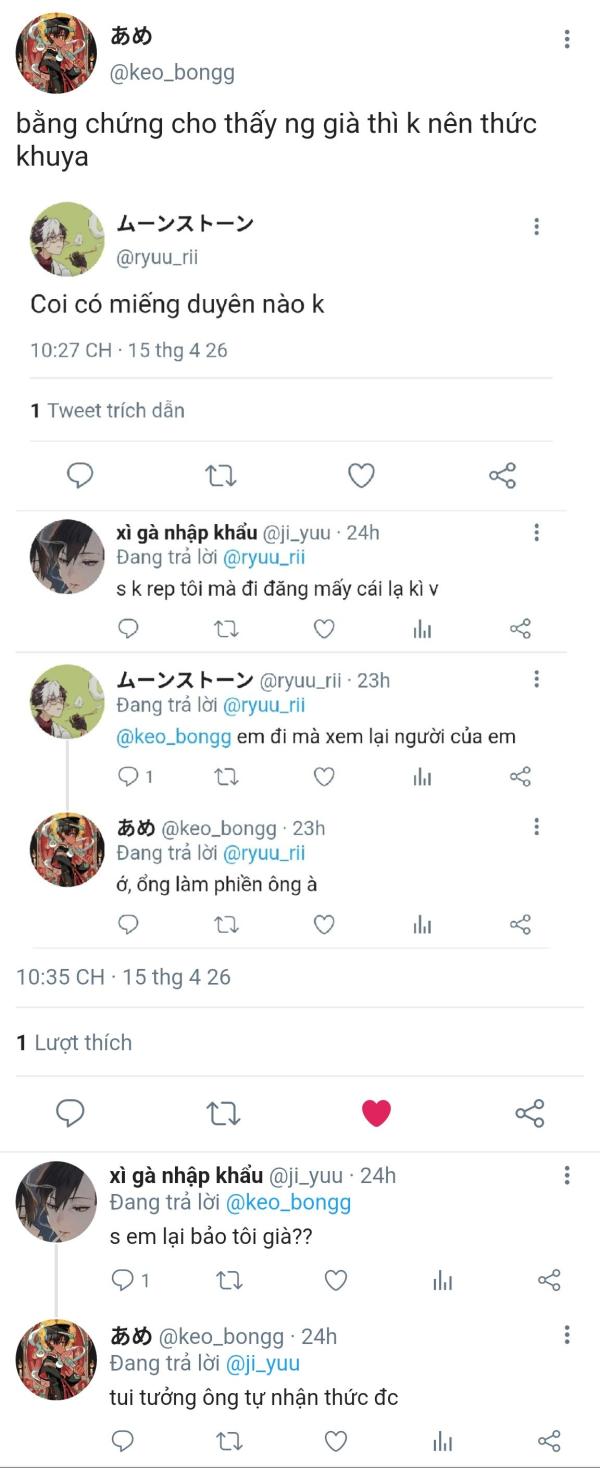Like the 'tui tưởng ông tự nhận thức đc' reply

(336, 1440)
